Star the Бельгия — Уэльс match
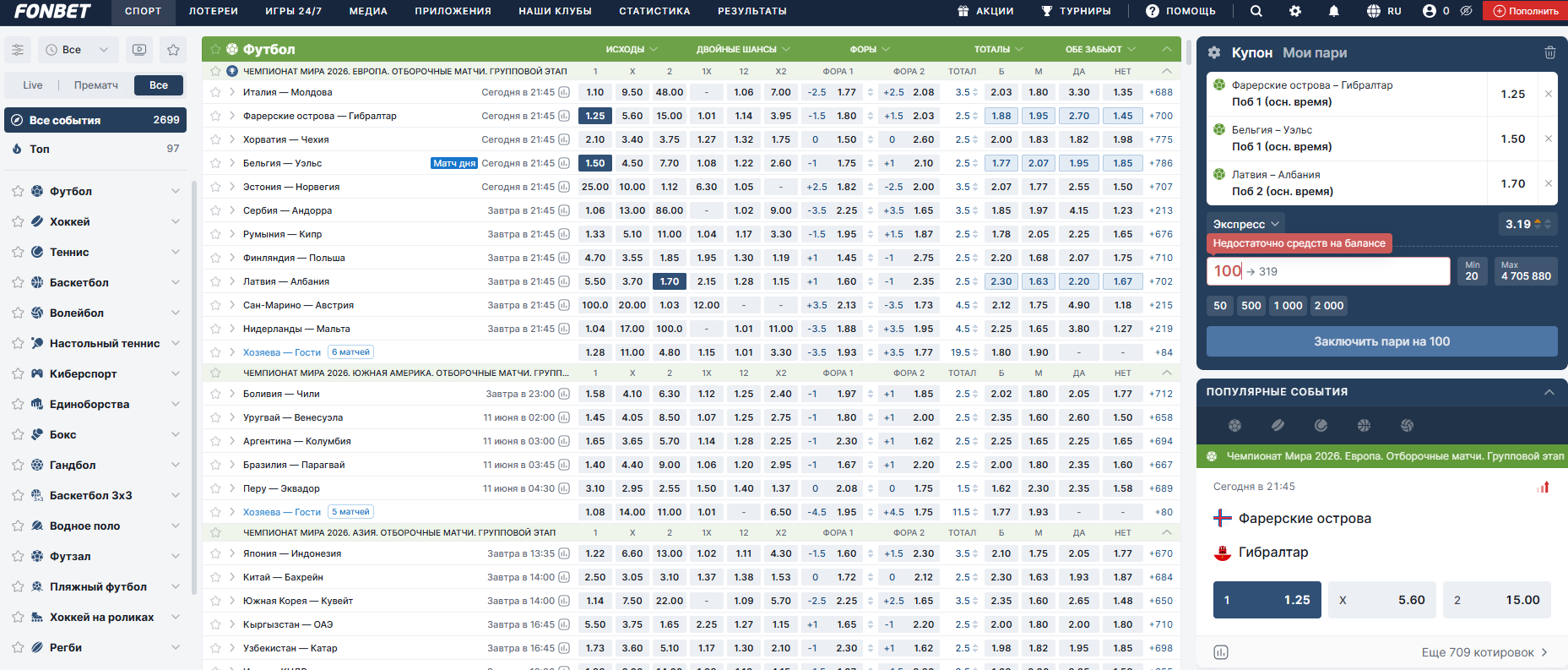Screen dimensions: 1568x670 point(215,163)
